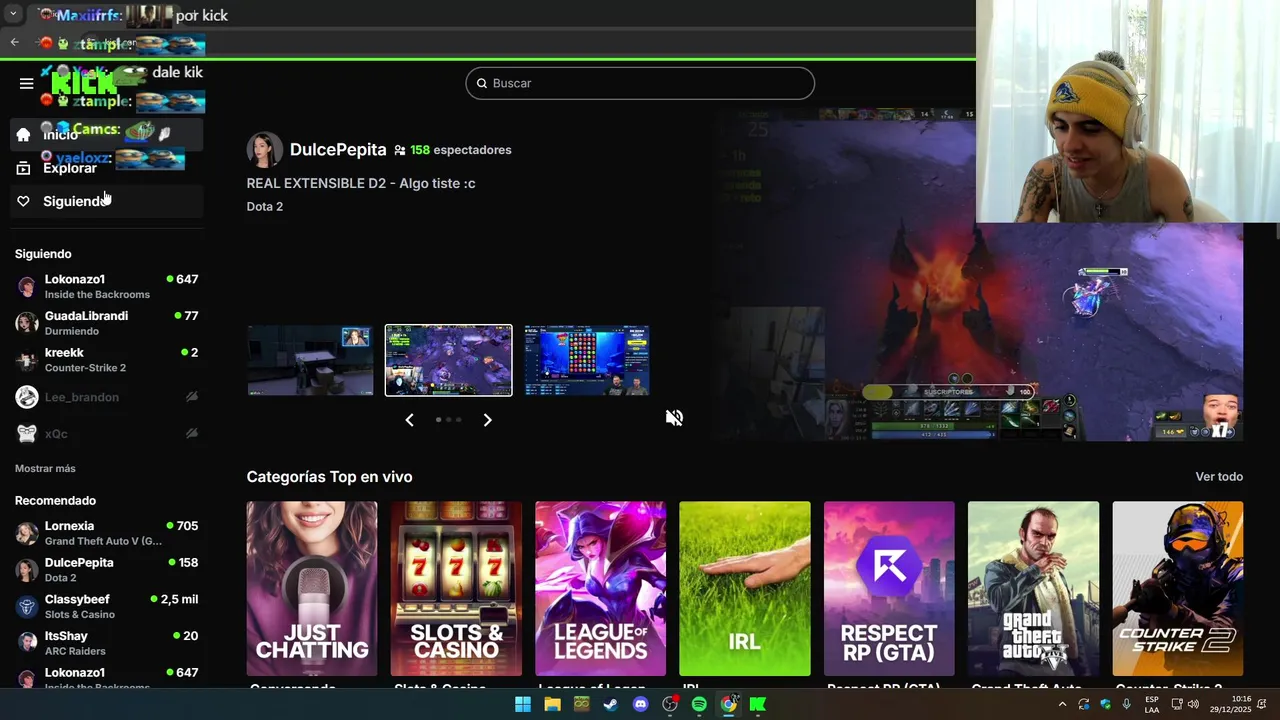Open Lokonazo1 channel in Siguiendo list

[x=107, y=286]
